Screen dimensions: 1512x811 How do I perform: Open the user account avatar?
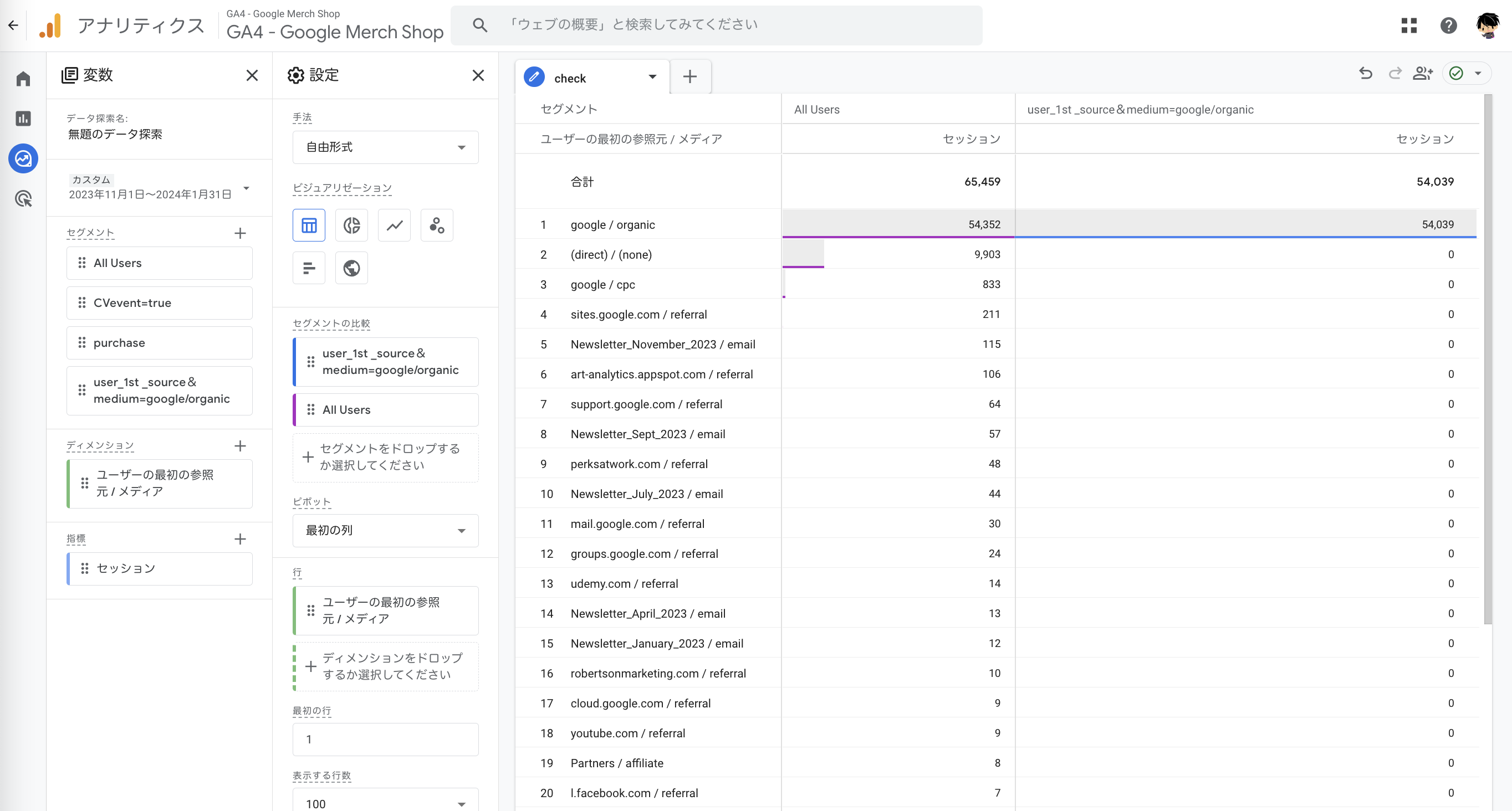pos(1489,25)
